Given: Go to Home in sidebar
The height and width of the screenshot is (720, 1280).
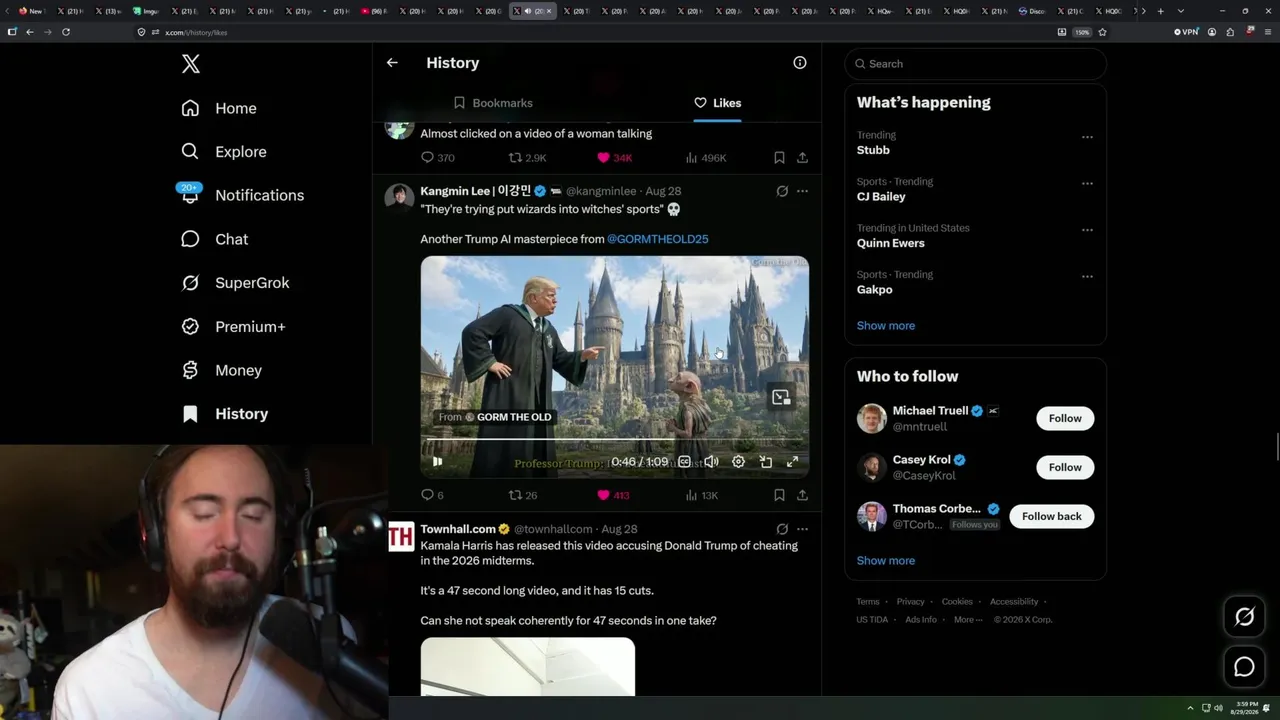Looking at the screenshot, I should [x=219, y=108].
